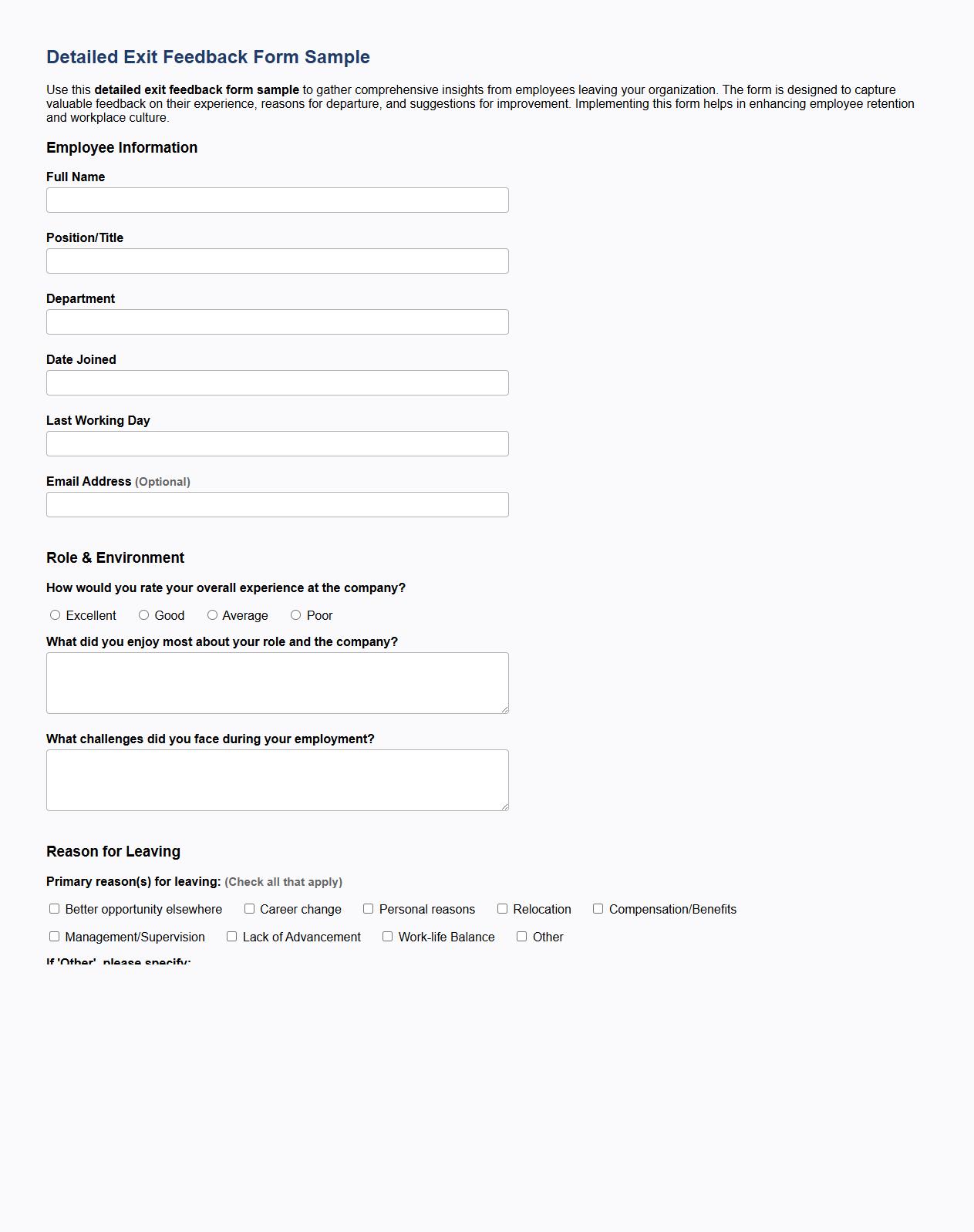The image size is (974, 1232).
Task: Click the optional Email Address field
Action: [x=277, y=504]
